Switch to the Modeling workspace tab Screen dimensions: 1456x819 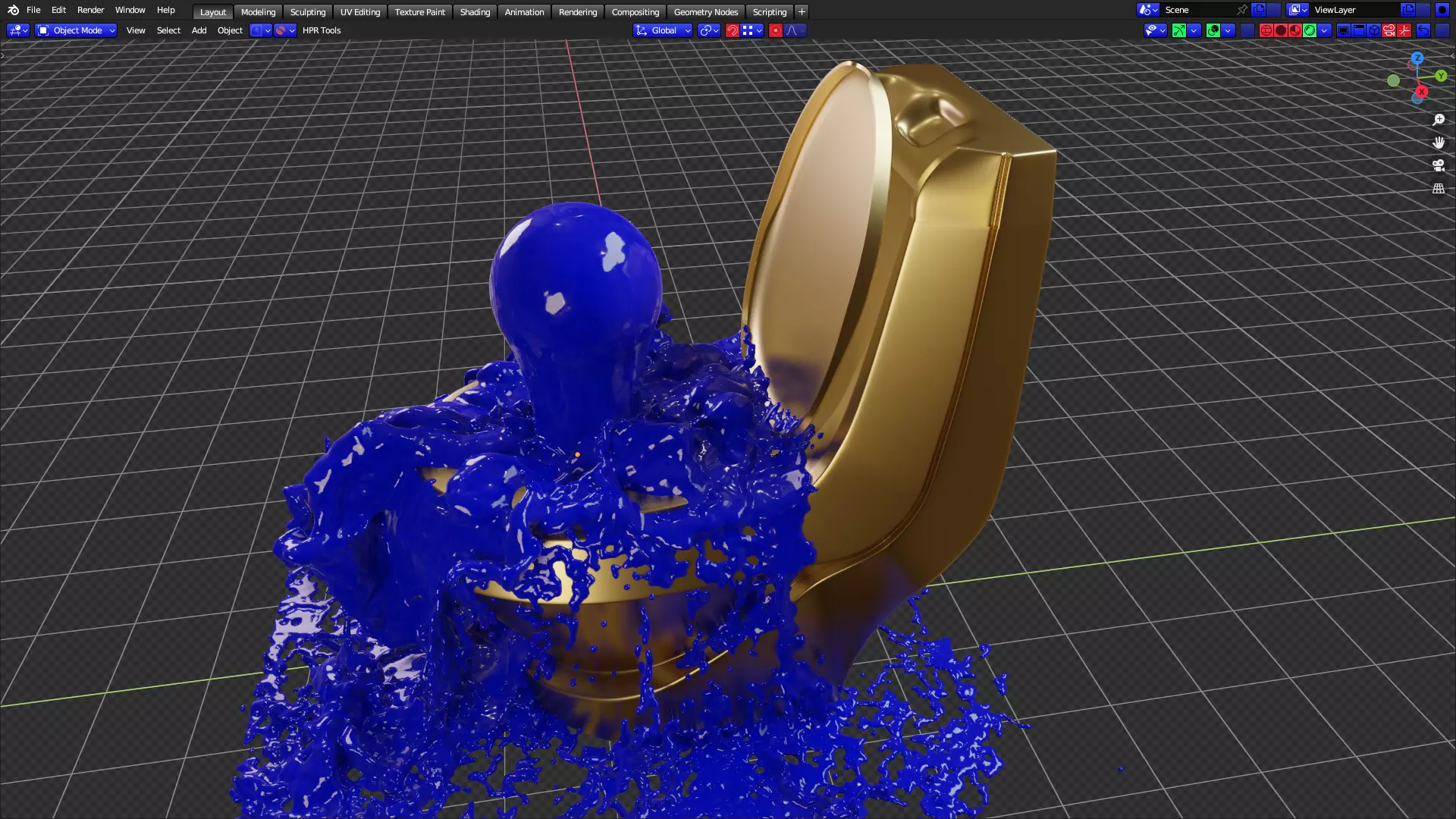258,12
